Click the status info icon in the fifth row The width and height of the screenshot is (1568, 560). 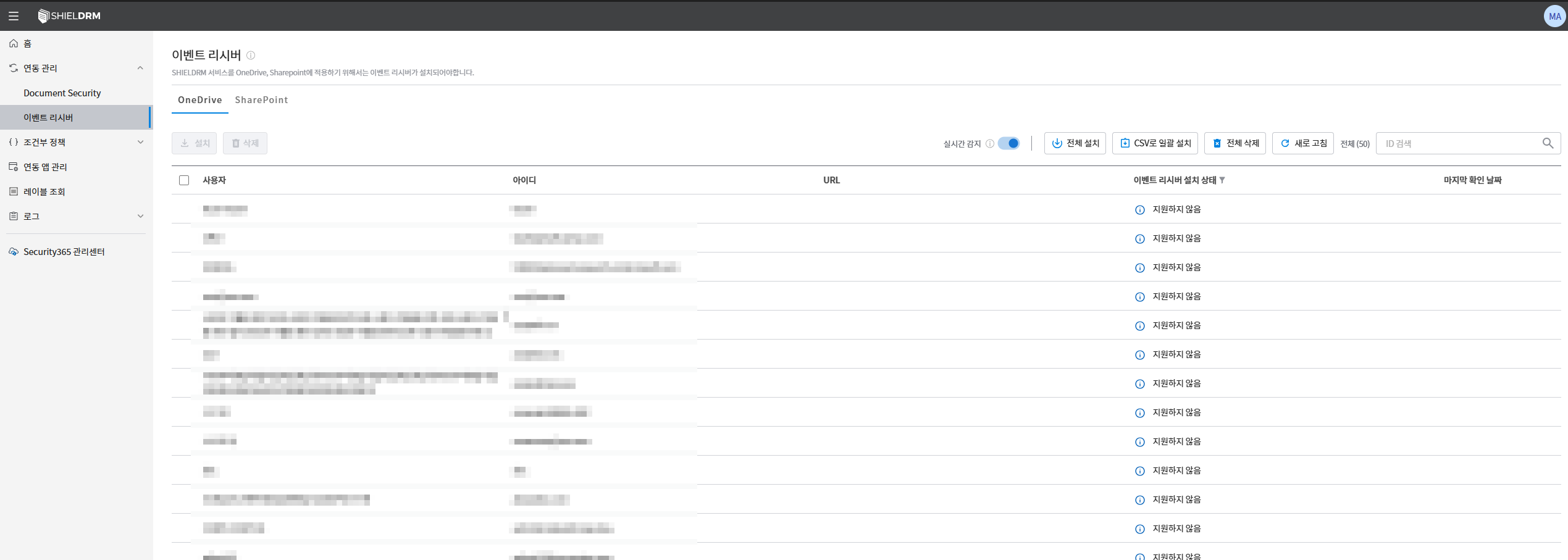[1140, 326]
